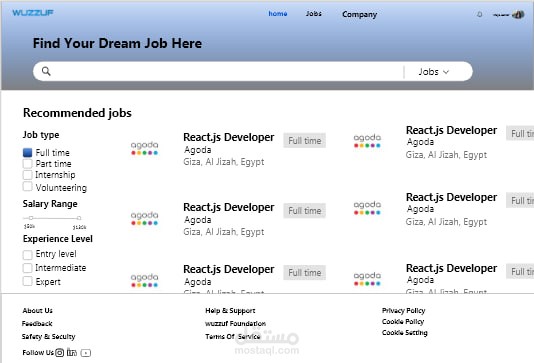Screen dimensions: 534x363
Task: Open the Privacy Policy footer link
Action: coord(404,311)
